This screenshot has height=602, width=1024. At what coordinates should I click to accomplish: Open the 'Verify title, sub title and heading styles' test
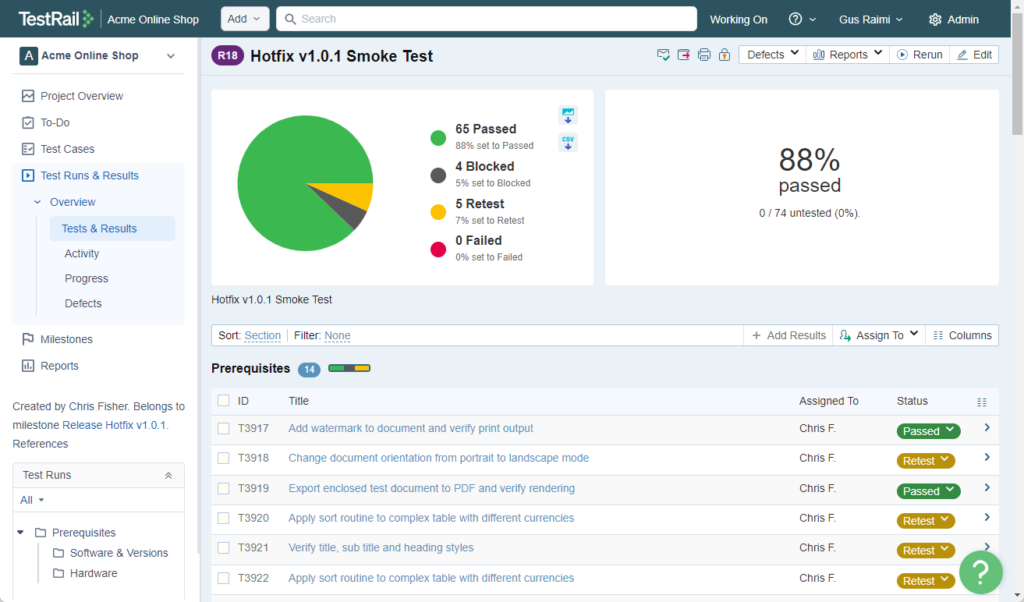coord(381,548)
